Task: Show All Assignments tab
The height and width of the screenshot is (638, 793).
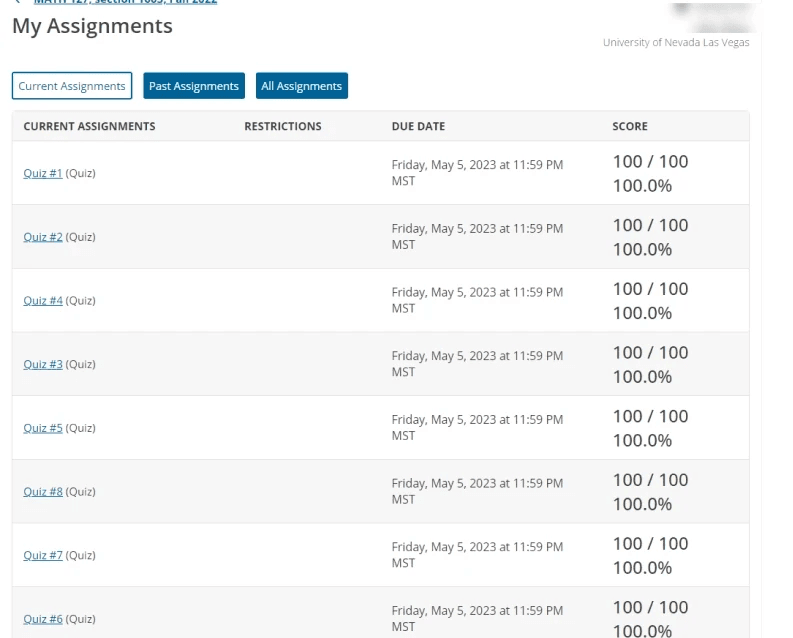Action: point(301,86)
